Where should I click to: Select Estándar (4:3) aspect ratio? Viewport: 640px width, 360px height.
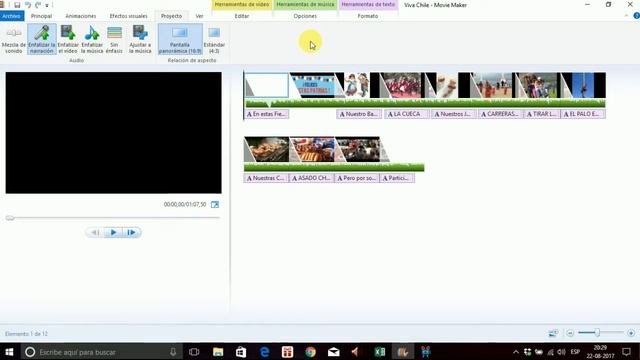(x=214, y=39)
